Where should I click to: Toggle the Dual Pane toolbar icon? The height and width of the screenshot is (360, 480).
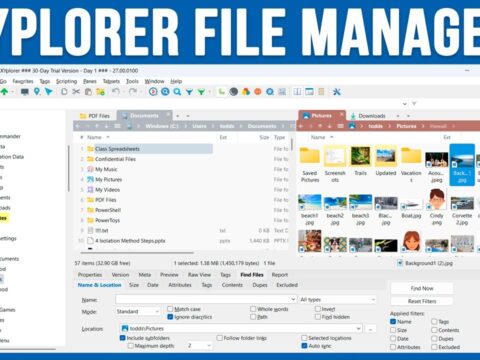point(297,92)
